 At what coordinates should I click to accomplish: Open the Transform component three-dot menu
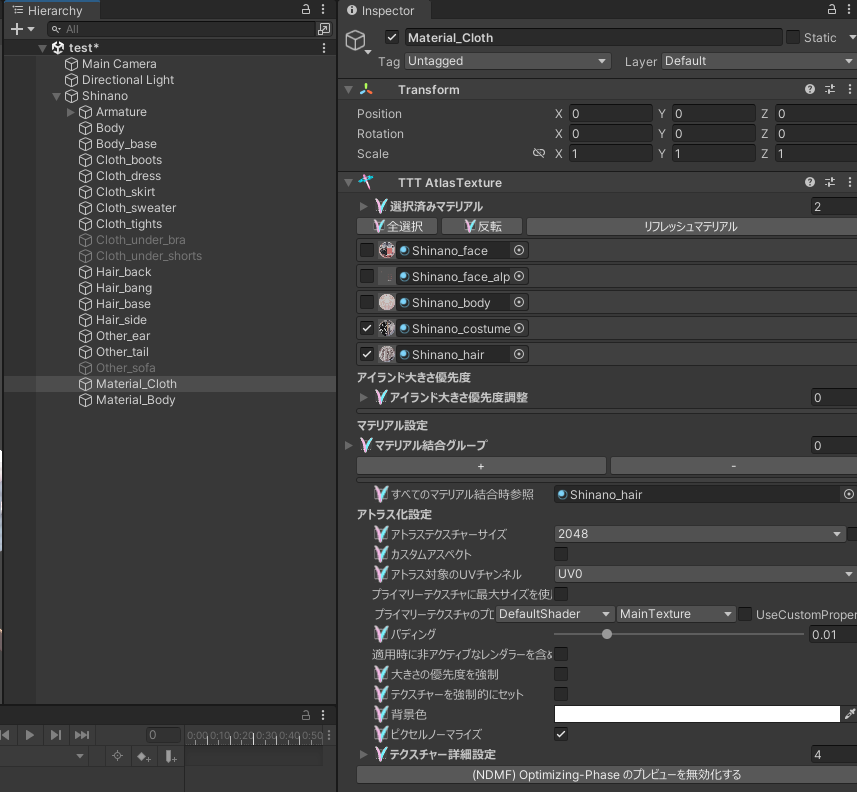[x=849, y=89]
